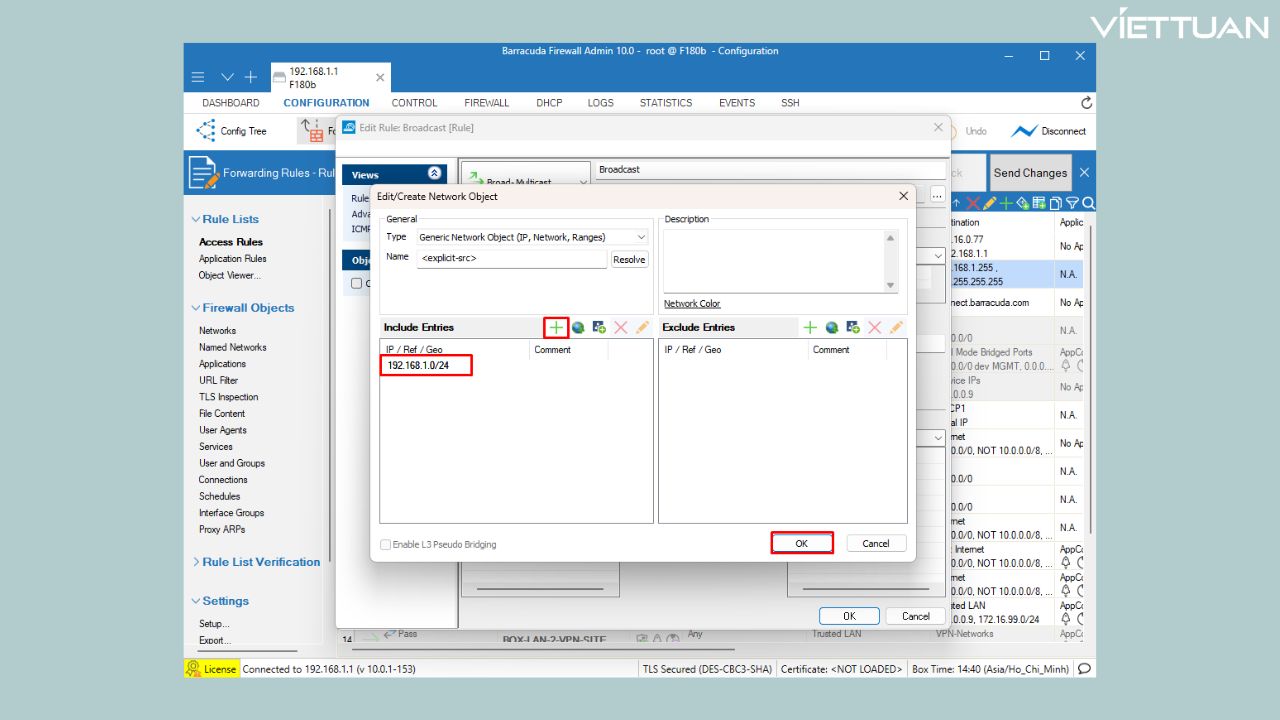Enable L3 Pseudo Bridging checkbox
Image resolution: width=1280 pixels, height=720 pixels.
coord(386,545)
